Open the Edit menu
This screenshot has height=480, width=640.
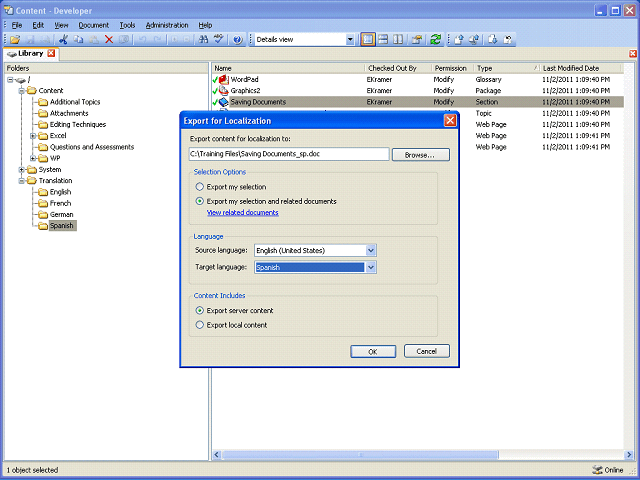[38, 25]
